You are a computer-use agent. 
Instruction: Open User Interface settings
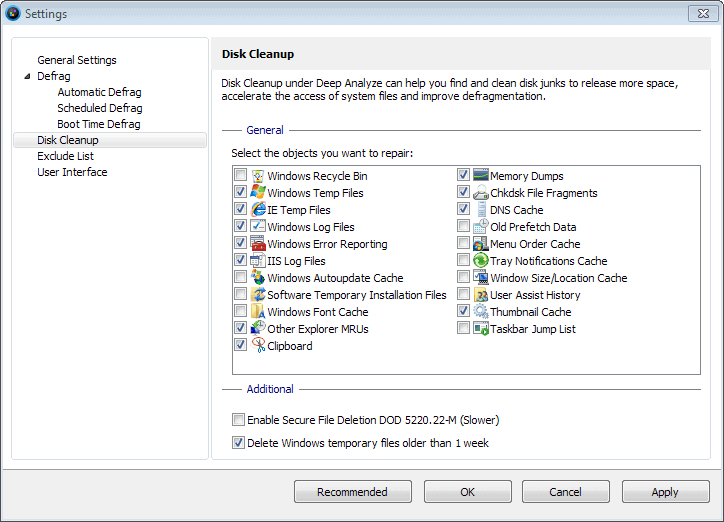72,172
